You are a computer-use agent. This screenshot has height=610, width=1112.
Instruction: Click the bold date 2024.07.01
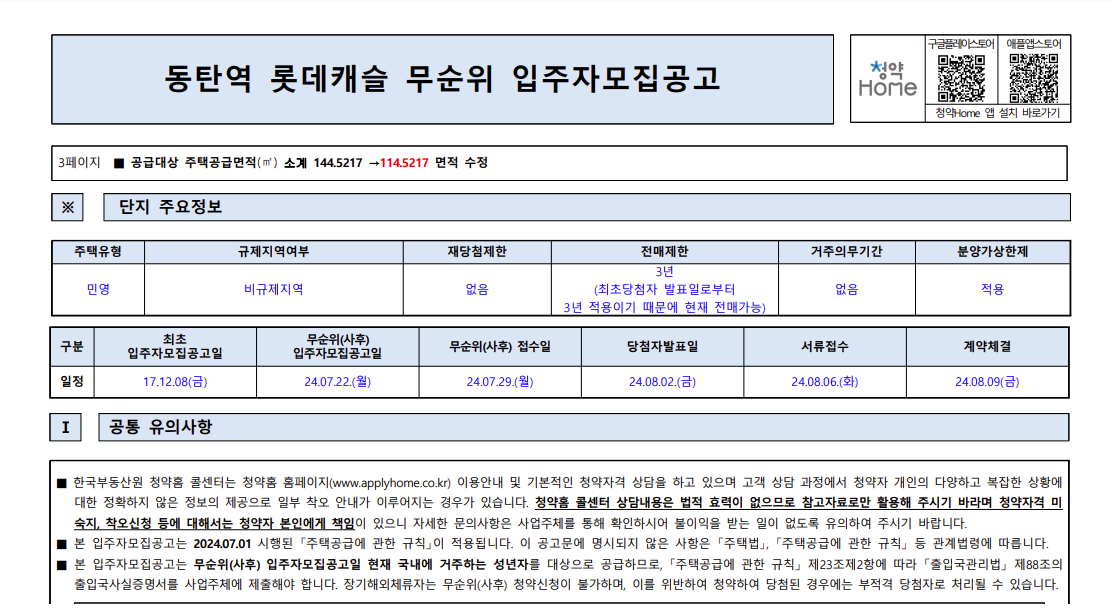pos(222,544)
